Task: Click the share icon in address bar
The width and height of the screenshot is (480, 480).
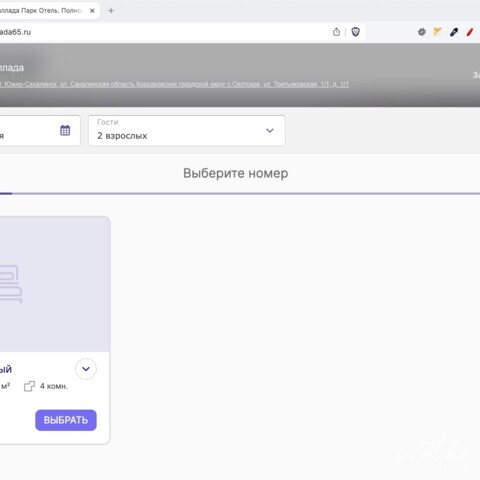Action: point(336,32)
